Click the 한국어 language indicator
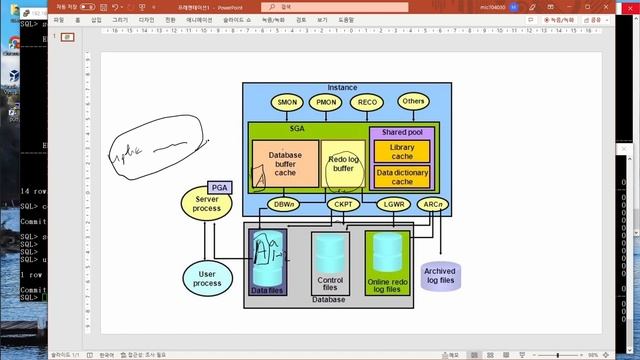Viewport: 640px width, 360px height. tap(107, 355)
